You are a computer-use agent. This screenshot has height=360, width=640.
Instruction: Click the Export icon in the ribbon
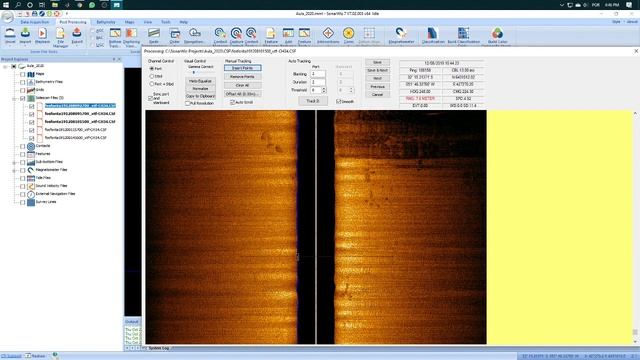point(77,33)
